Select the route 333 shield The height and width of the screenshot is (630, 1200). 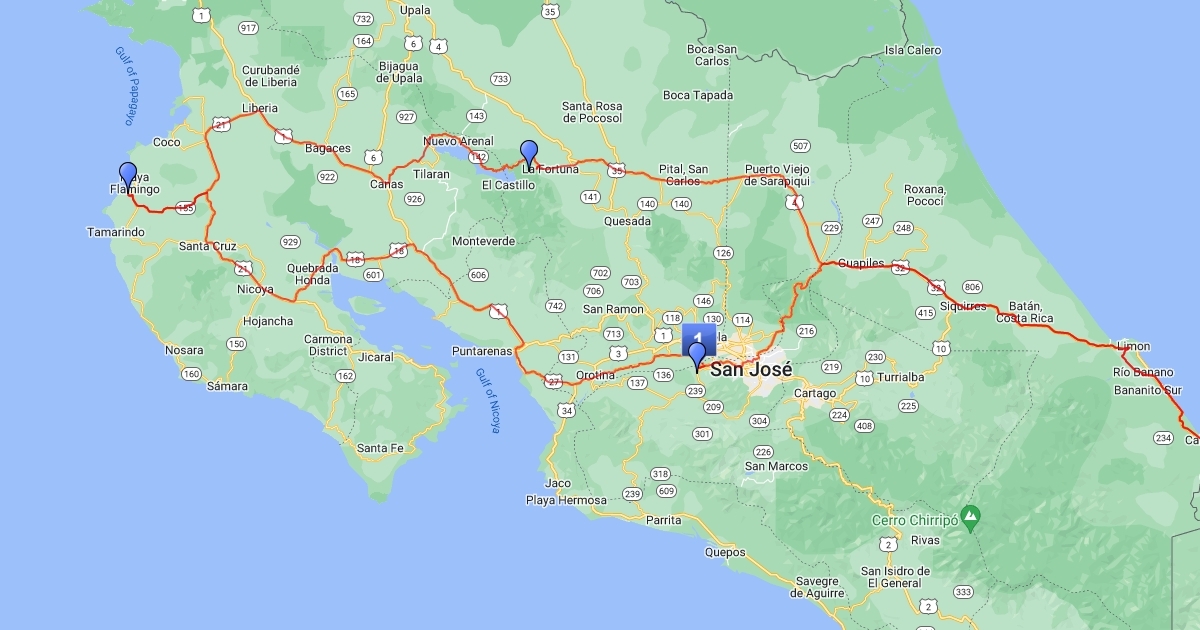pos(963,592)
